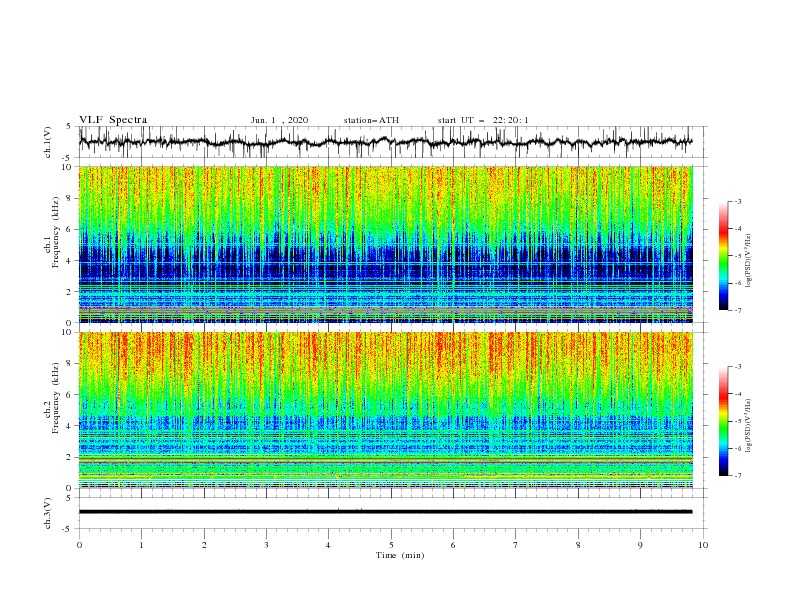Screen dimensions: 792x612
Task: Click the "-7" label on ch.2 color bar
Action: (737, 476)
